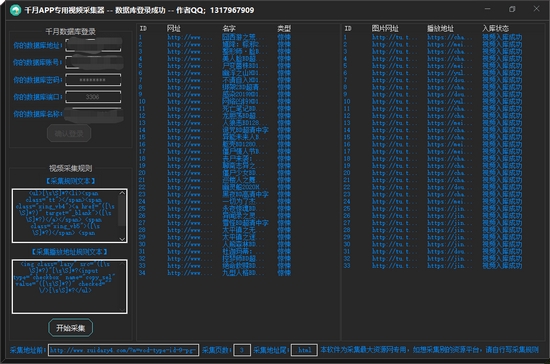Click the greyed 确认登录 button
This screenshot has height=364, width=550.
[x=69, y=133]
